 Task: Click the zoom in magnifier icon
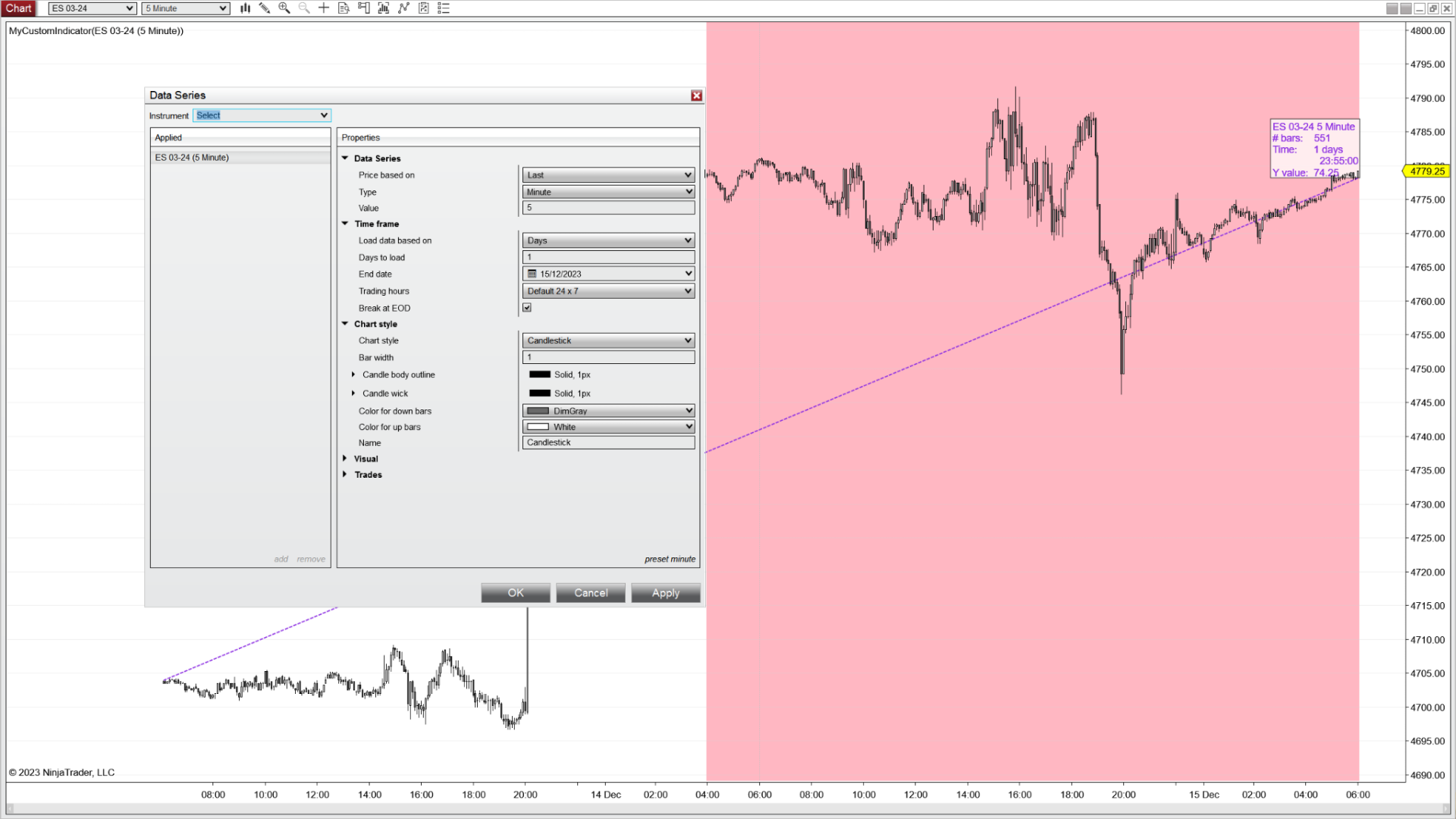284,8
